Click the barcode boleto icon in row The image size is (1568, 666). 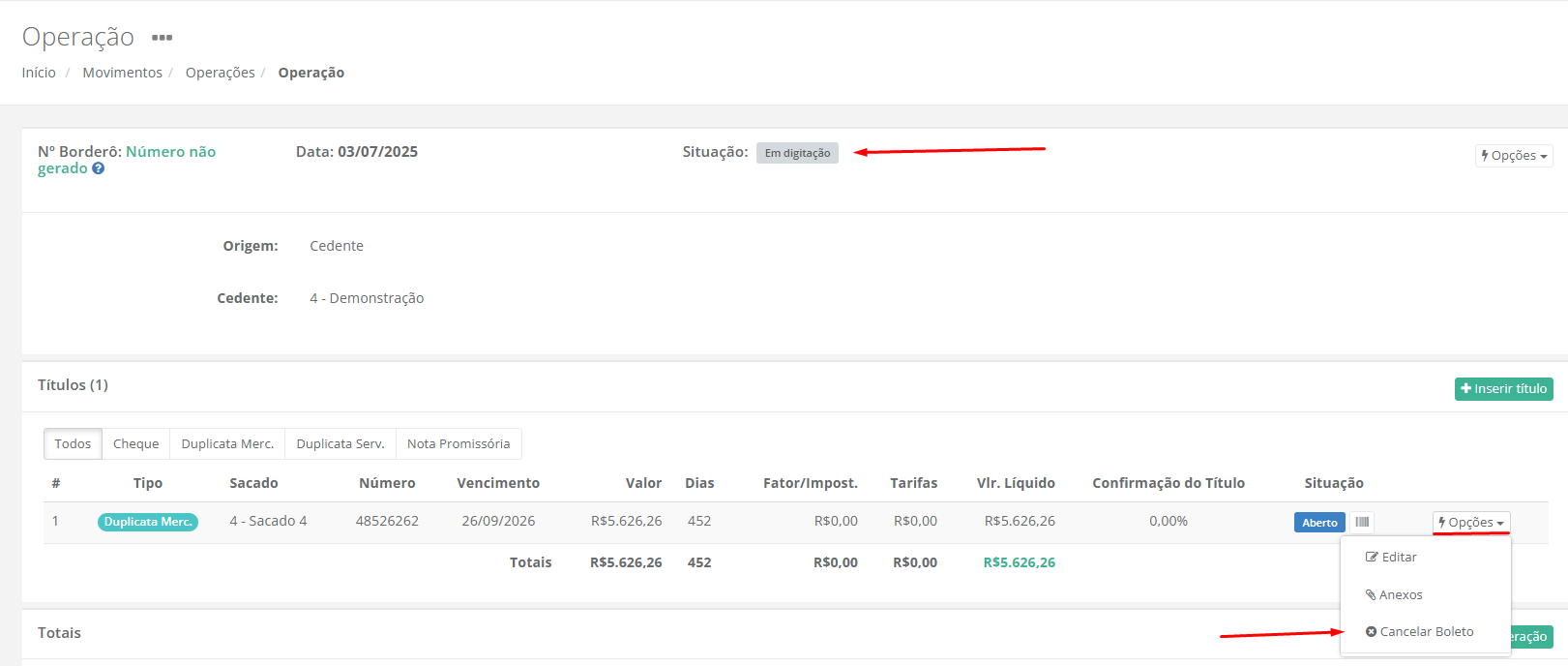[x=1362, y=522]
